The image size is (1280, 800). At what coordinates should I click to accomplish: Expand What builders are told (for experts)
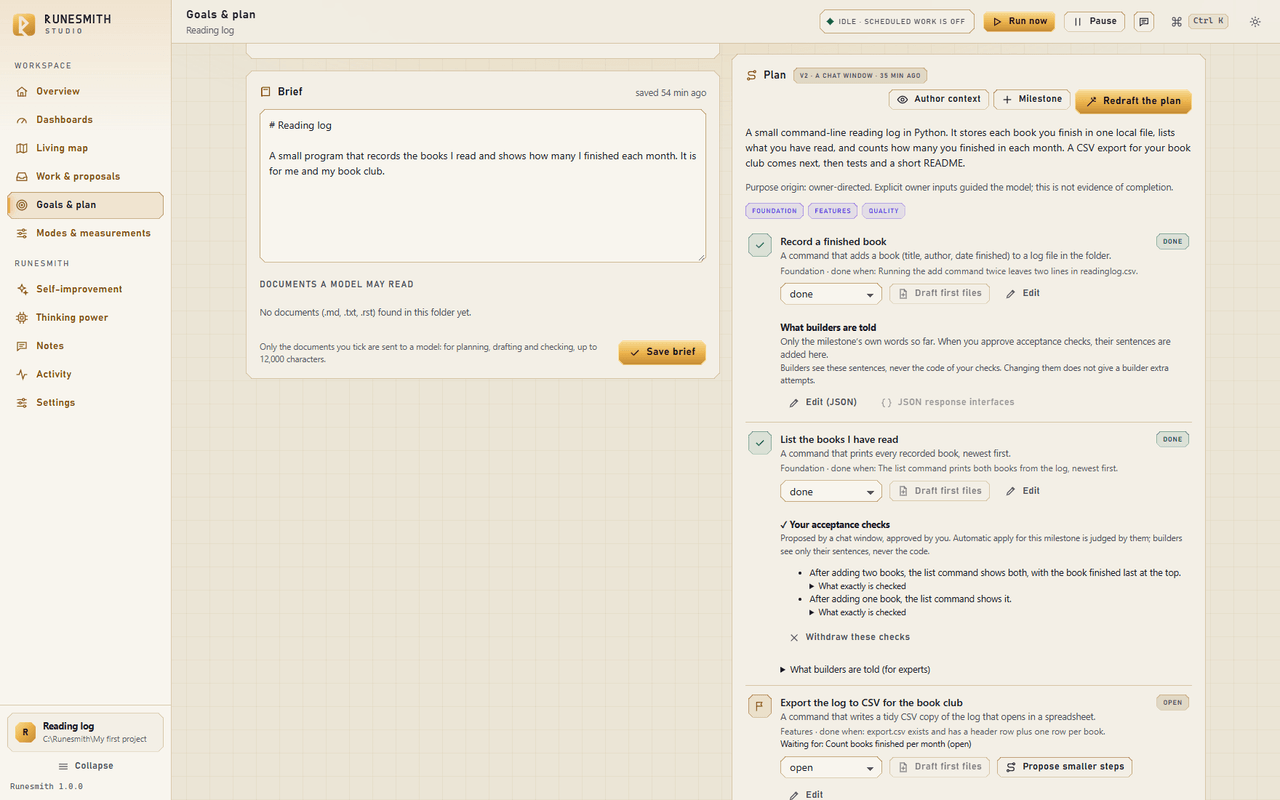[855, 670]
